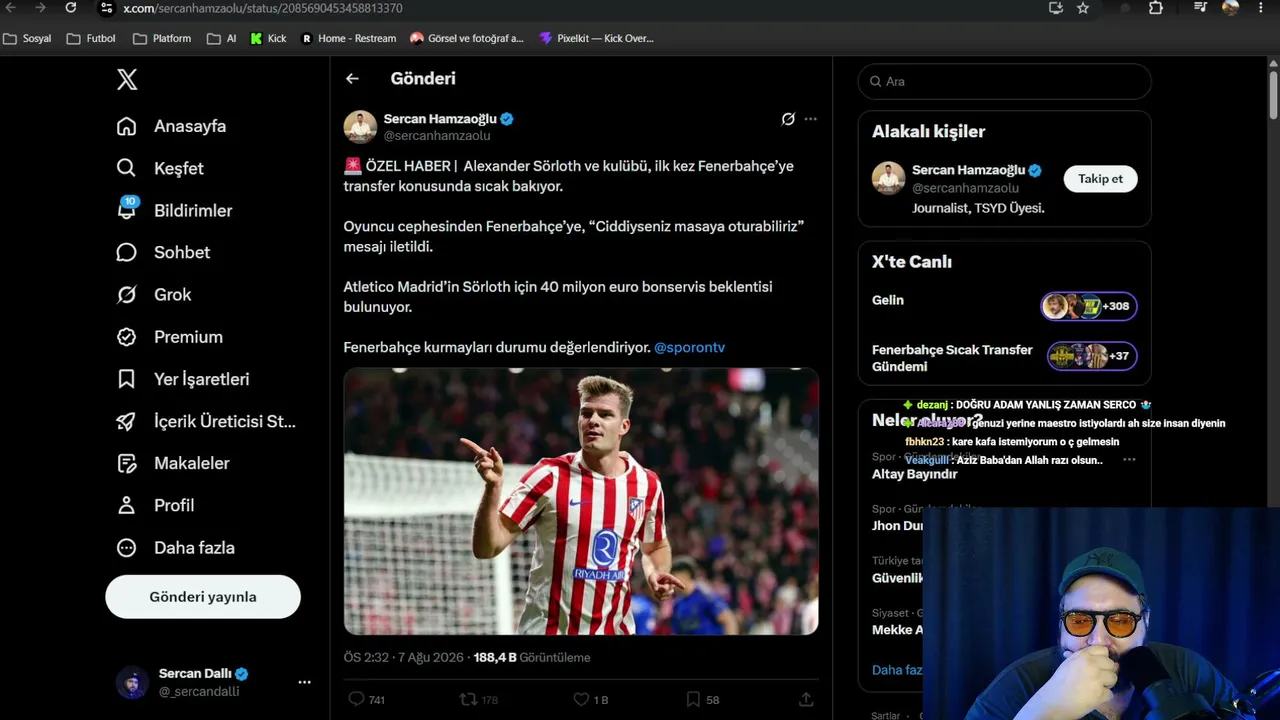Open the post's three-dot more menu

[810, 119]
